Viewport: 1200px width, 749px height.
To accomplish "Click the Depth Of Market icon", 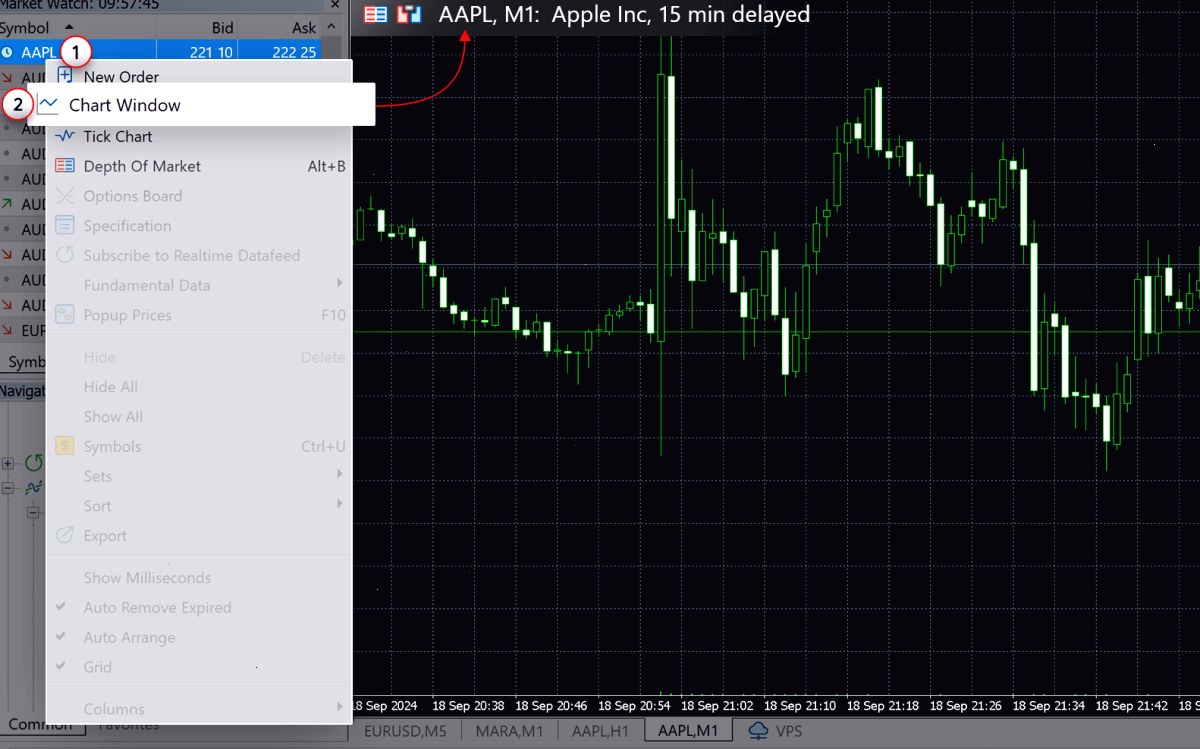I will point(65,166).
